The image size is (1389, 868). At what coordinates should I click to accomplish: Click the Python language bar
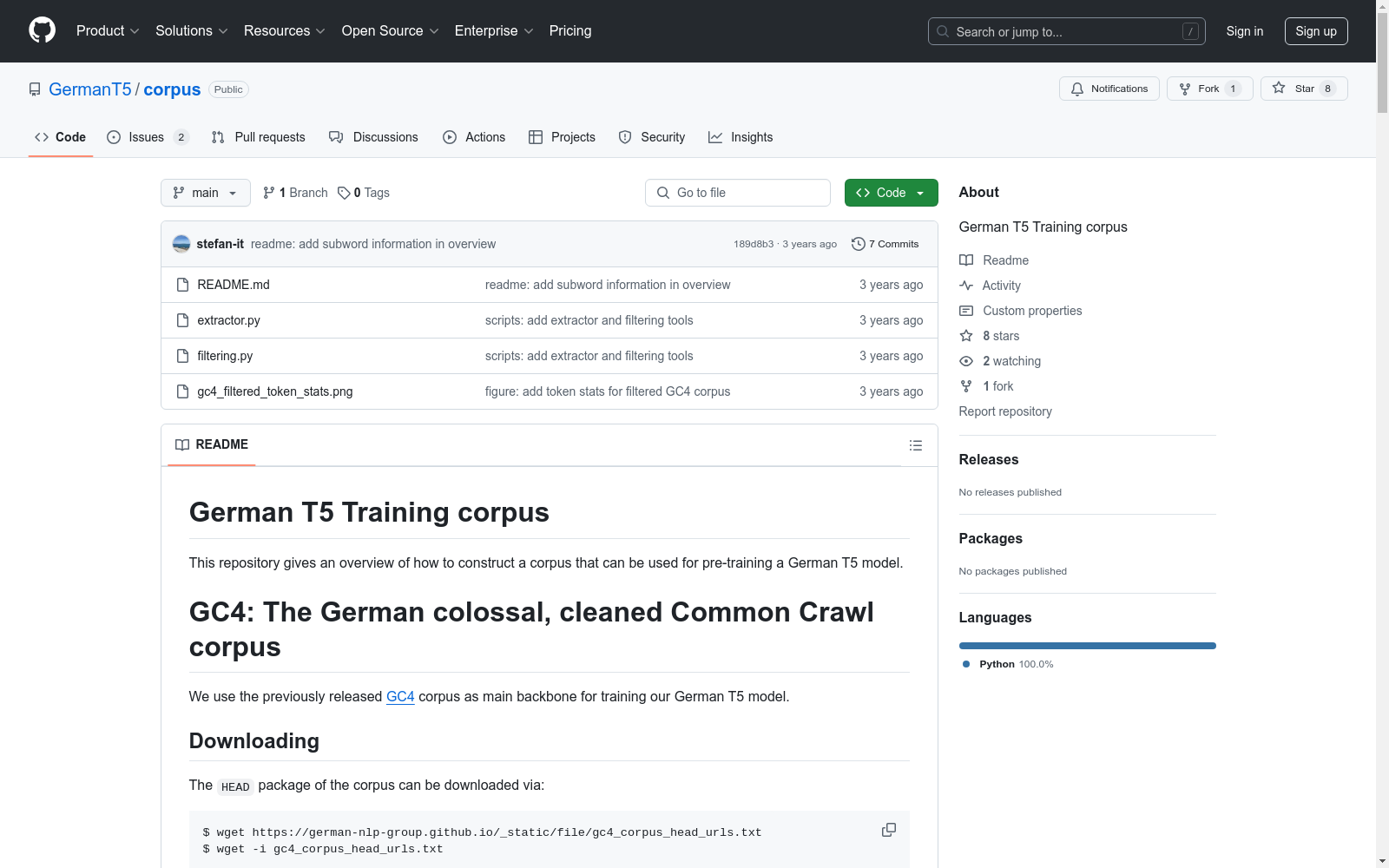(1088, 646)
